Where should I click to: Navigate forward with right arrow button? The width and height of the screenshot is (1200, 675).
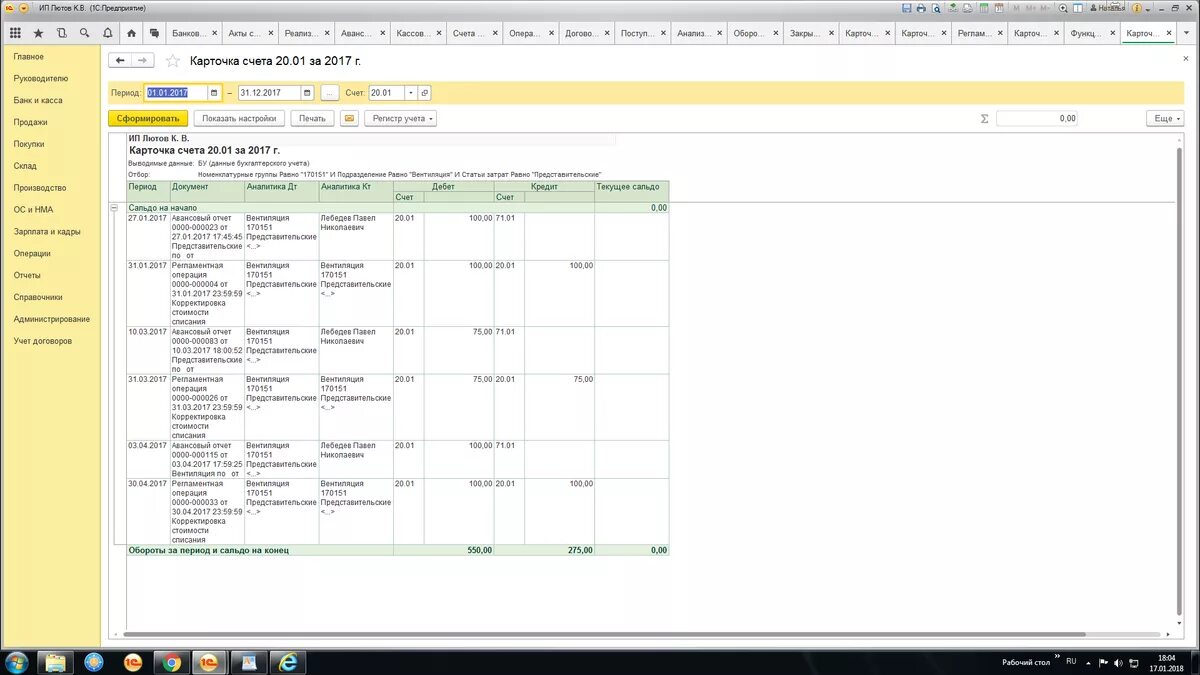click(x=143, y=60)
